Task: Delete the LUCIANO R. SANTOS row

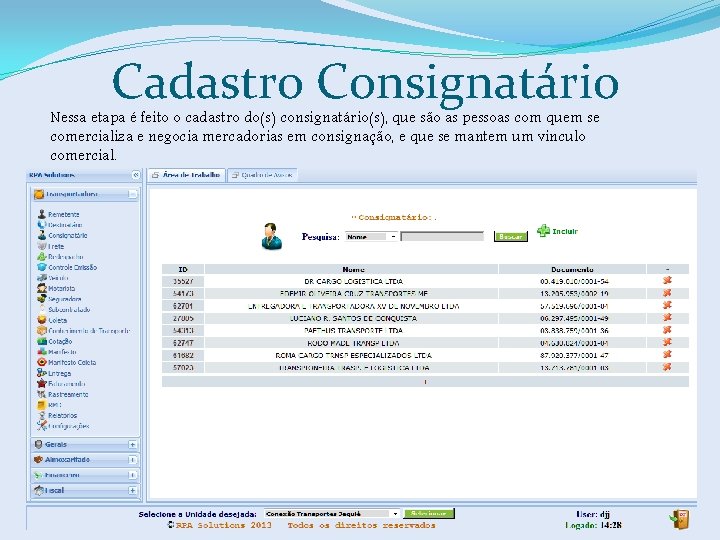Action: pyautogui.click(x=667, y=318)
